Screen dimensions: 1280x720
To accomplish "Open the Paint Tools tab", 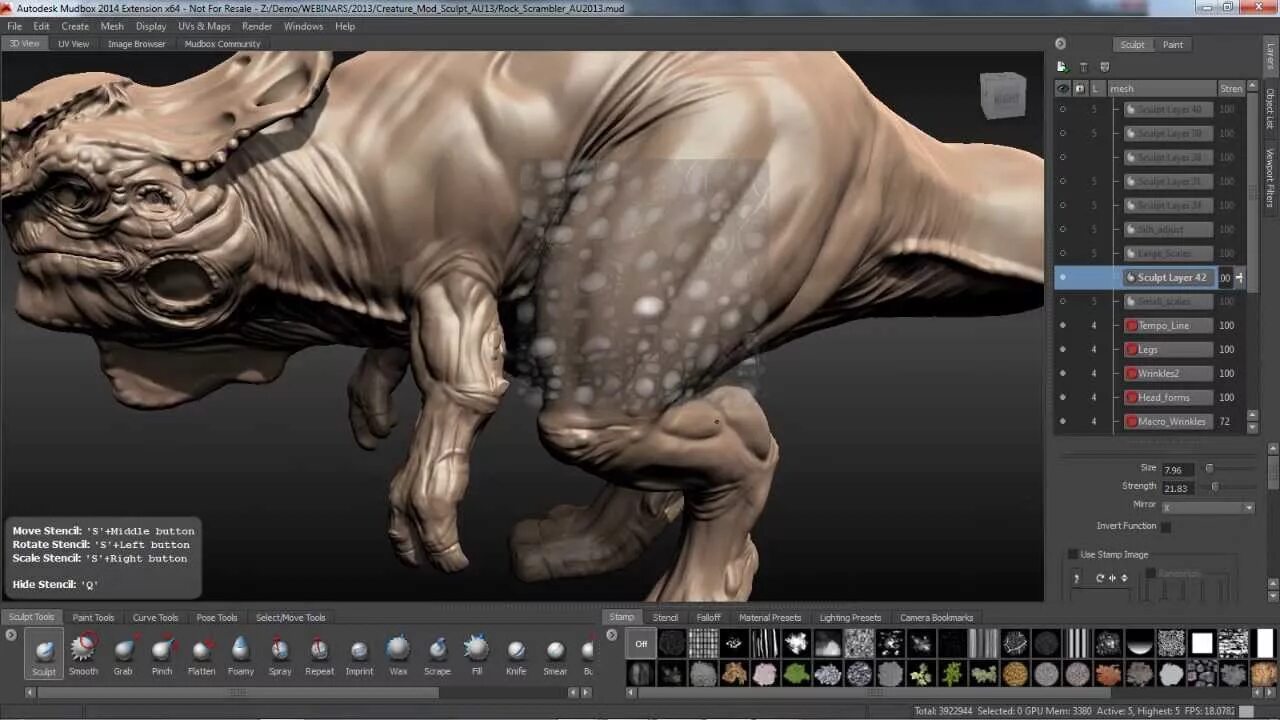I will point(93,617).
